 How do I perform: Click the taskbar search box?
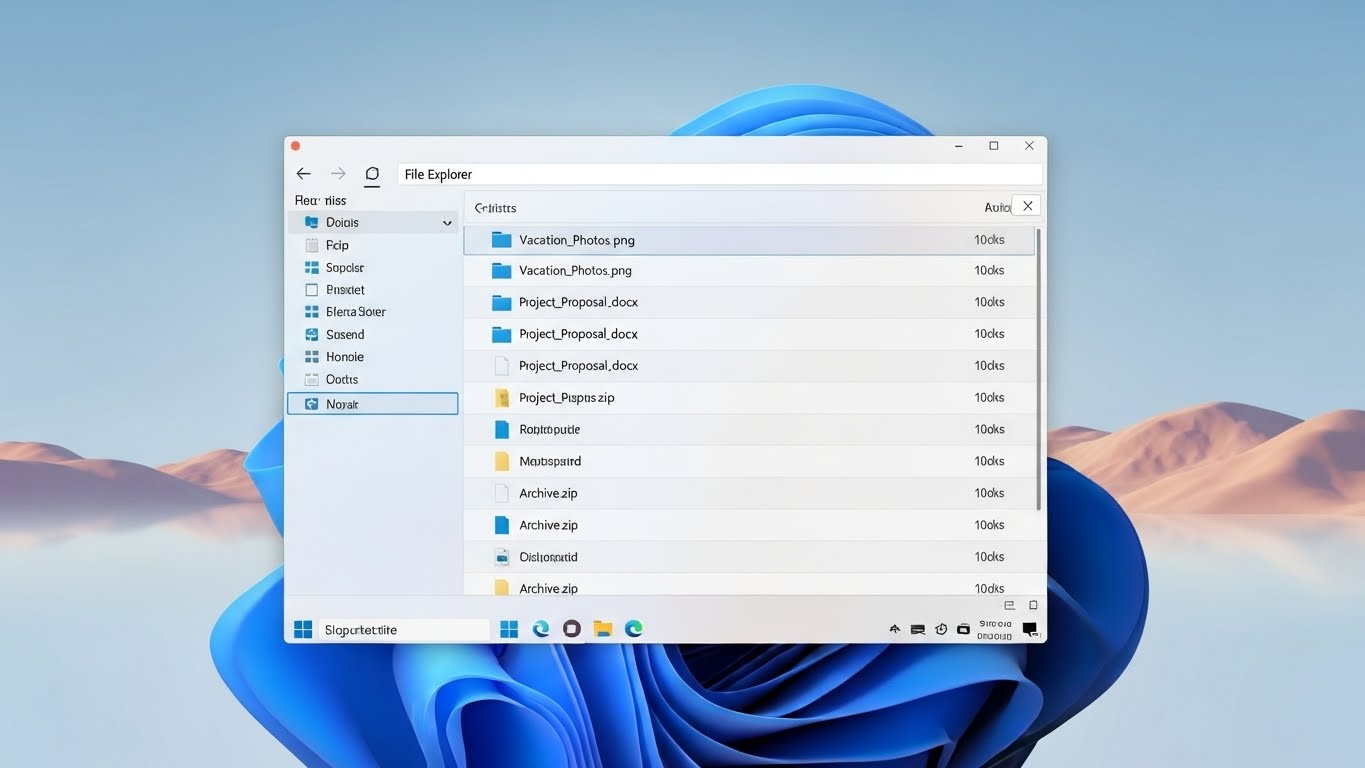pos(404,630)
